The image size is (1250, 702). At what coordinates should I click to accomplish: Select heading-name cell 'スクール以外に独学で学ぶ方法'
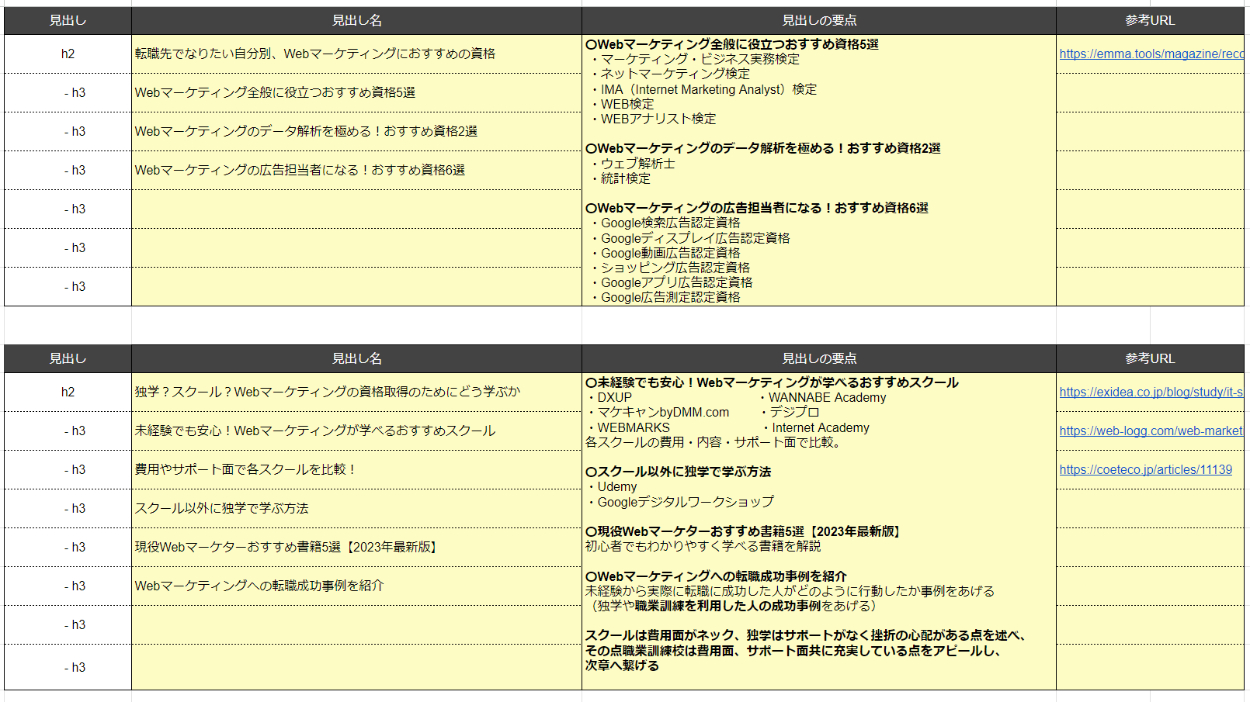[355, 509]
